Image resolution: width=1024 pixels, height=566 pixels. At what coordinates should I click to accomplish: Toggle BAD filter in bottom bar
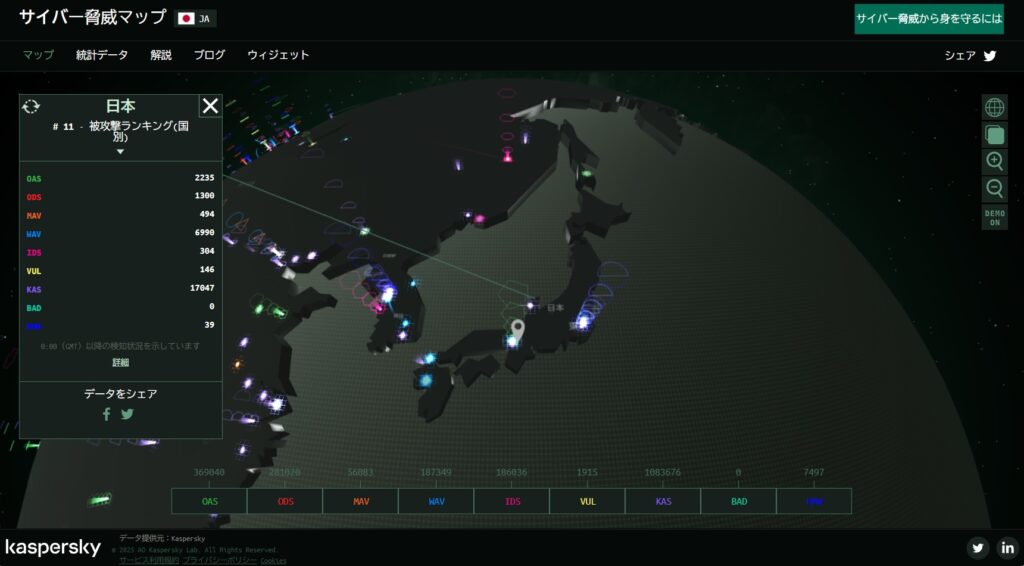[x=739, y=501]
